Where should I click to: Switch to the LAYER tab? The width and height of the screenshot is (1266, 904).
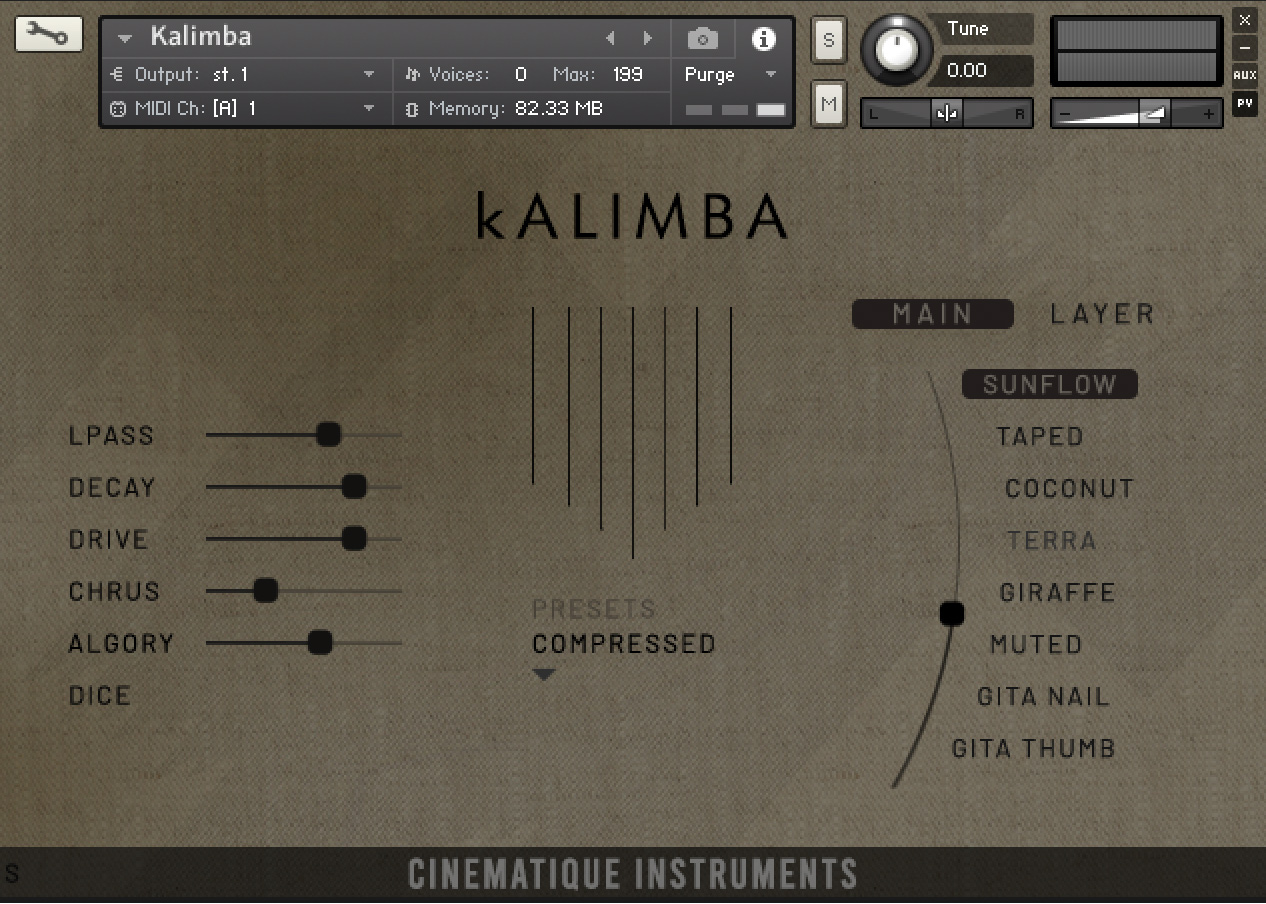tap(1102, 314)
